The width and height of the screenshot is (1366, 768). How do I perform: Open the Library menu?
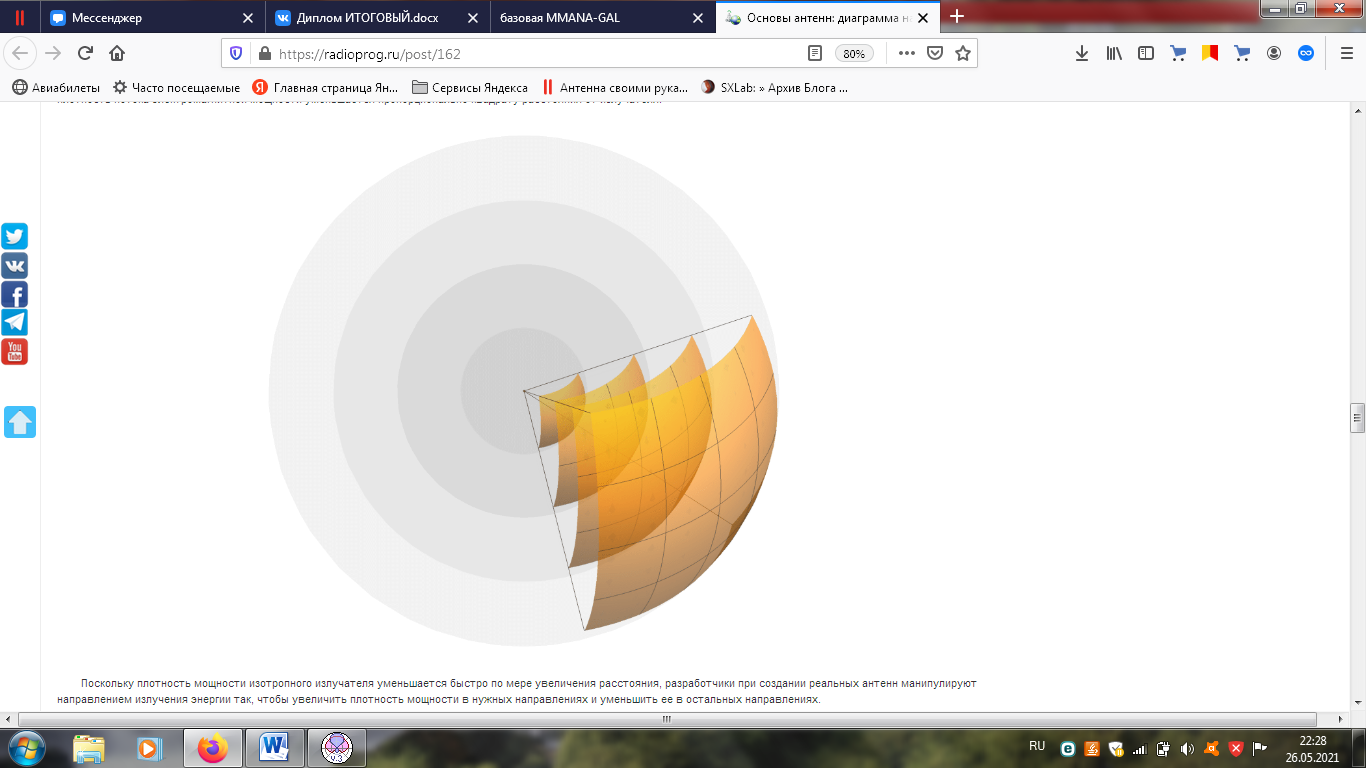[x=1114, y=54]
